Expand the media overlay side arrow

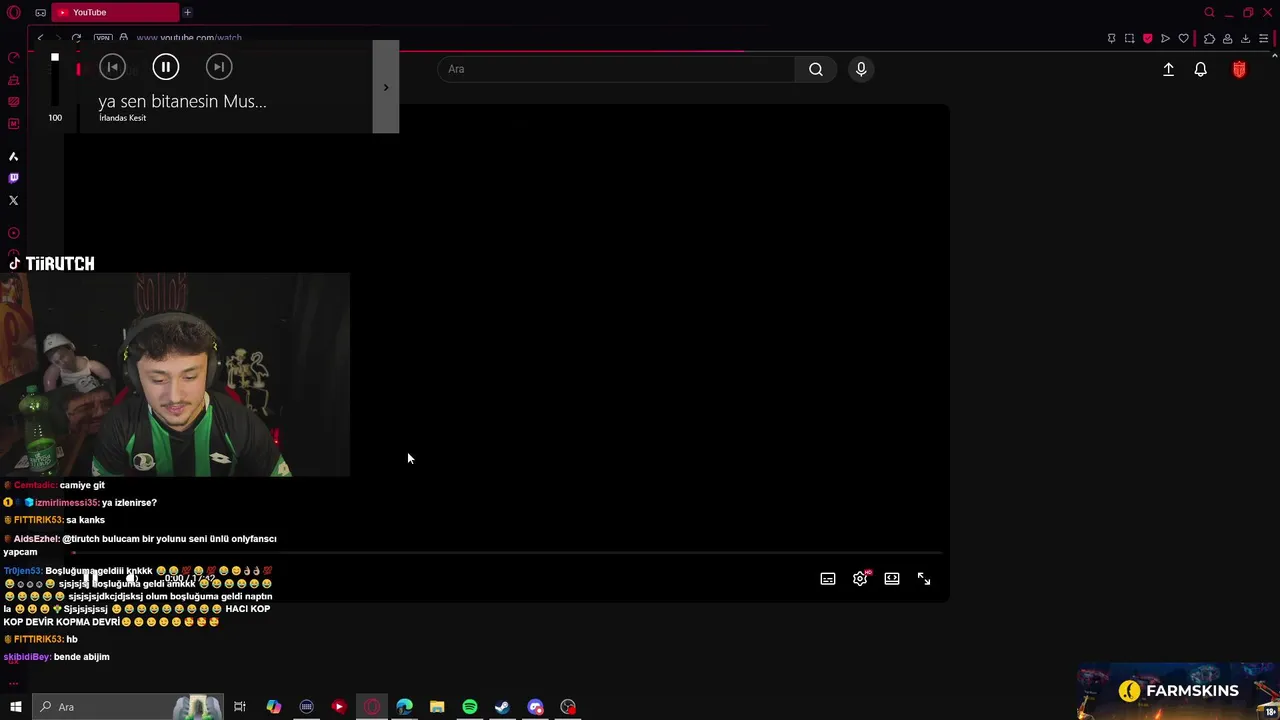pyautogui.click(x=386, y=87)
